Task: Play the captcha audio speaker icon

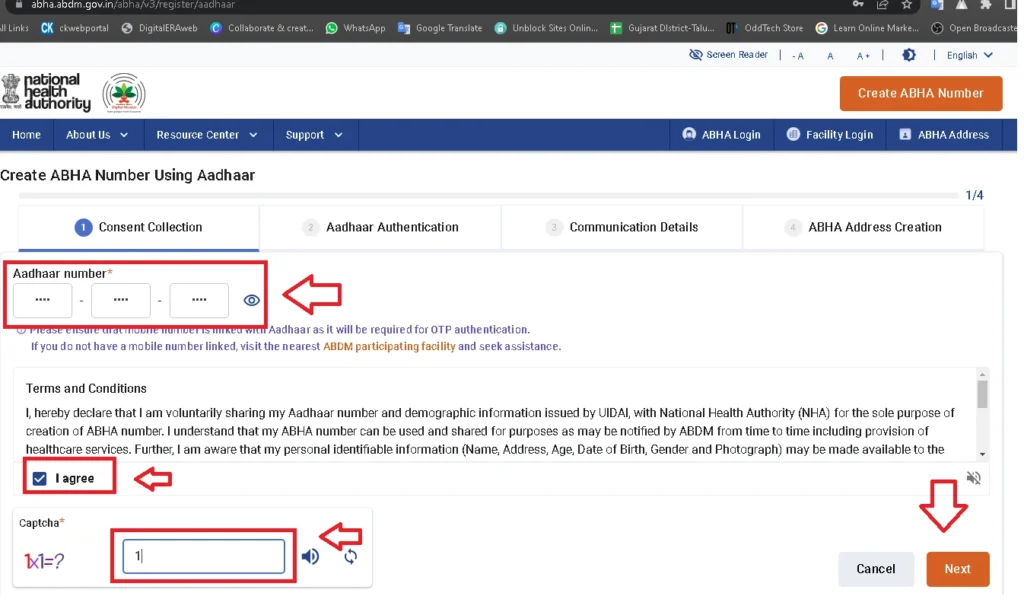Action: click(310, 556)
